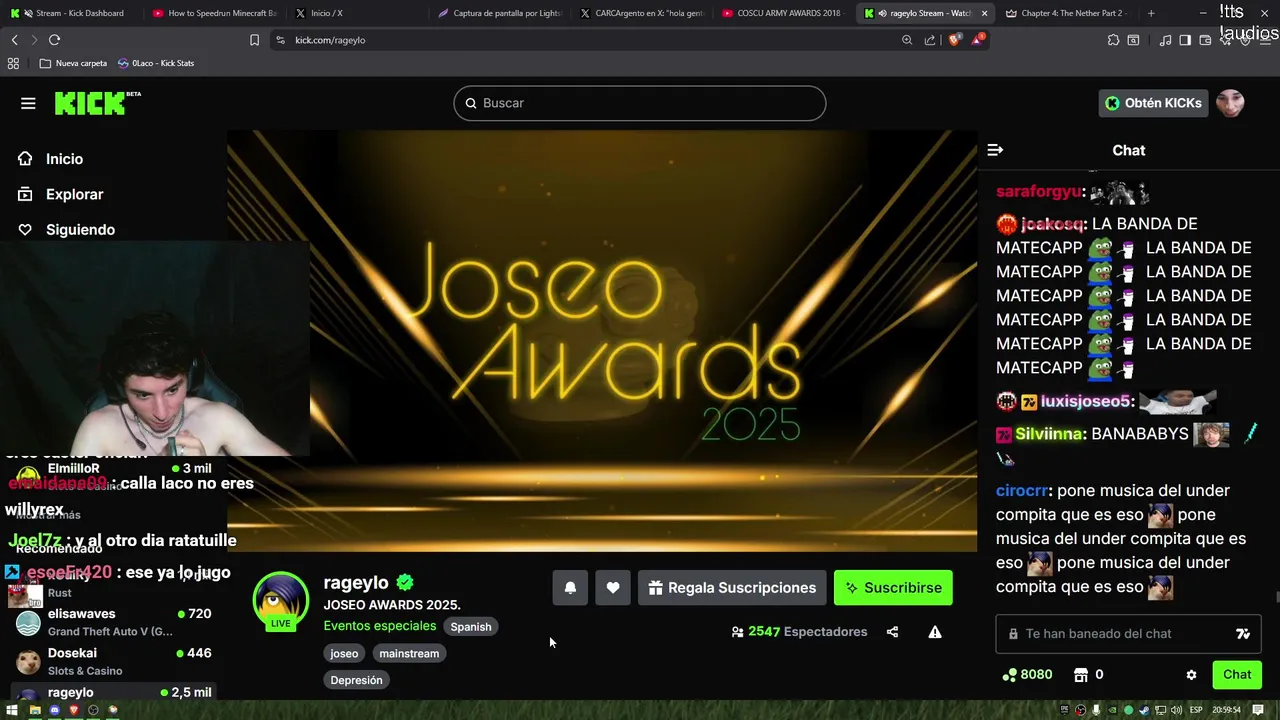Open the user profile avatar menu
Viewport: 1280px width, 720px height.
tap(1230, 103)
